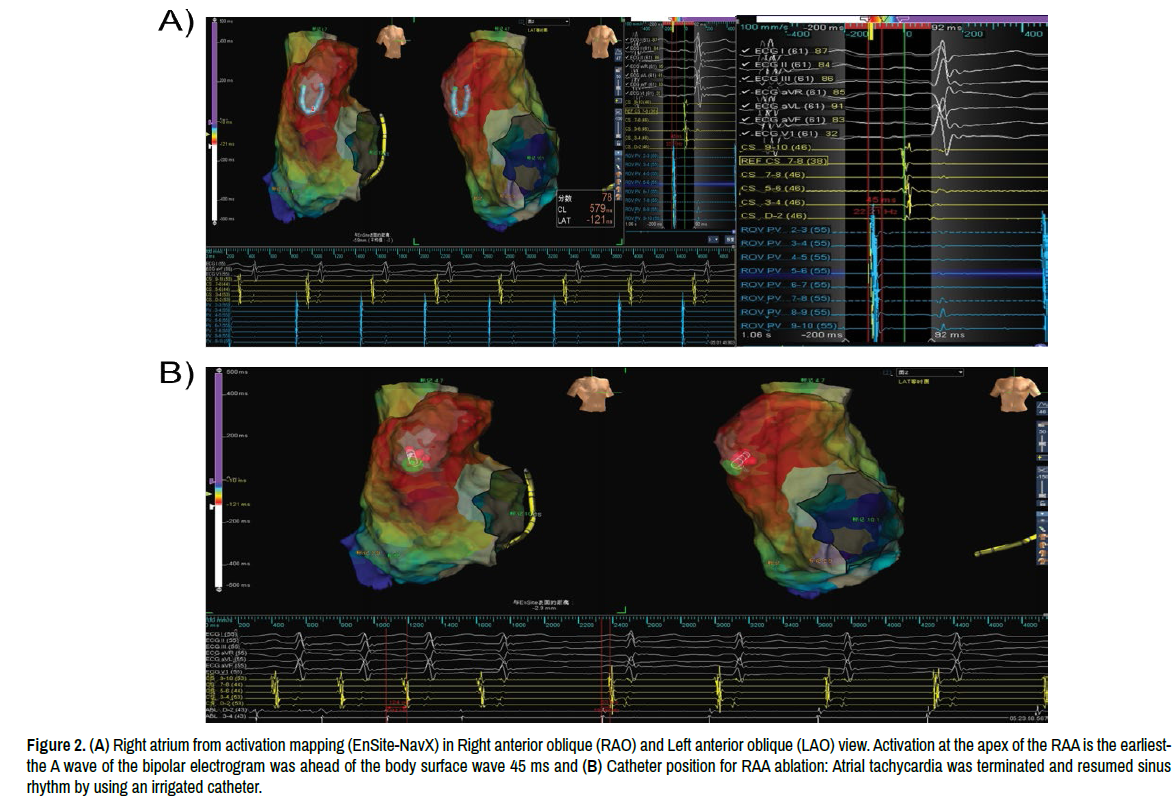This screenshot has width=1176, height=799.
Task: Uncheck the ECG III trace checkbox
Action: [x=746, y=78]
